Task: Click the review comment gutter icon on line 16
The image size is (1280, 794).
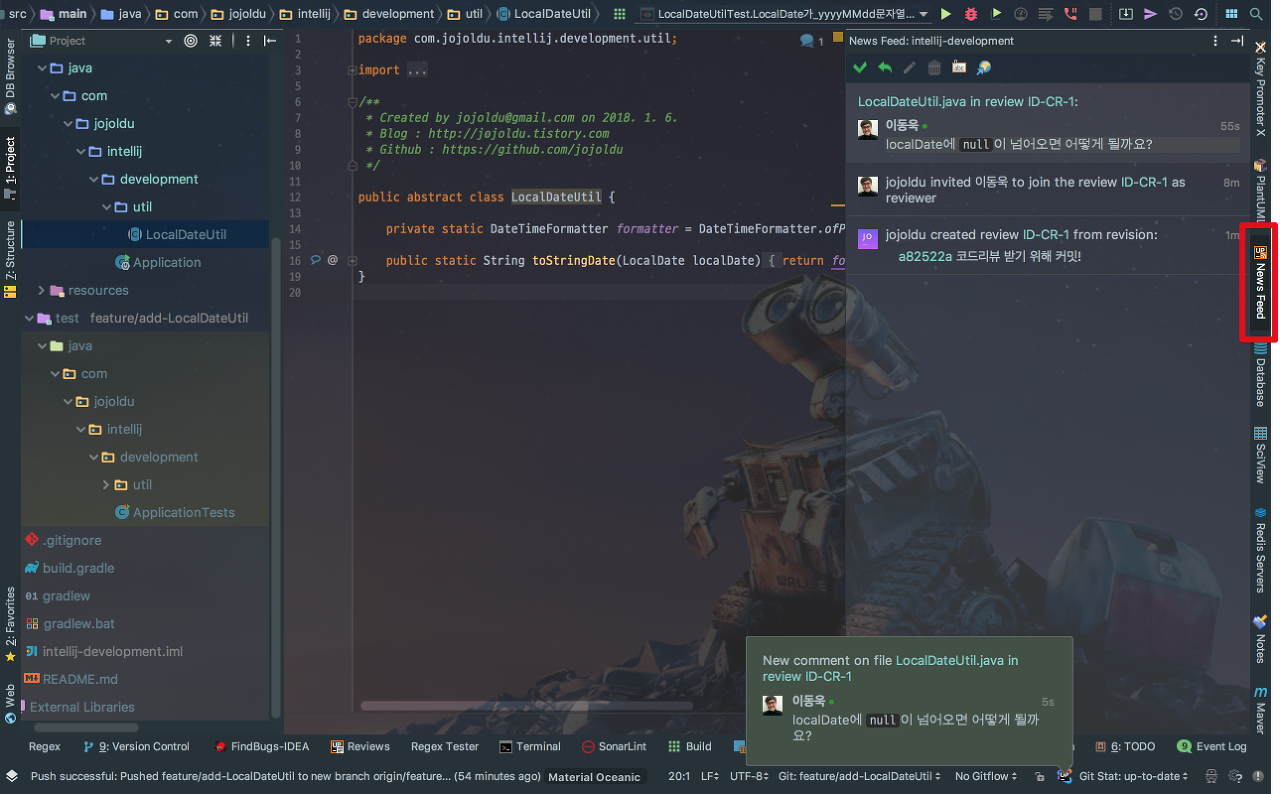Action: [x=316, y=260]
